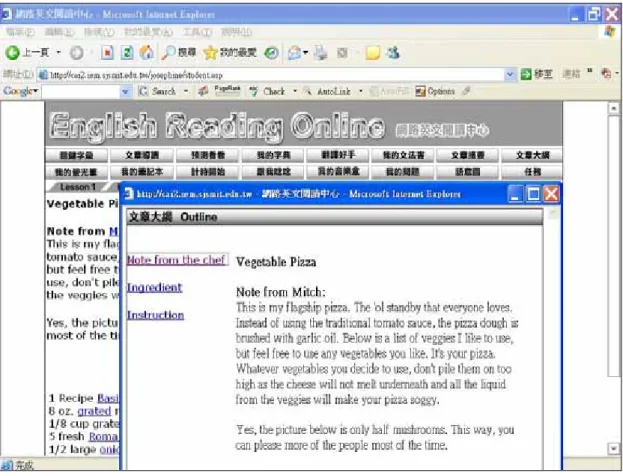Viewport: 623px width, 476px height.
Task: Open the back-history dropdown next to 上一頁
Action: coord(58,52)
